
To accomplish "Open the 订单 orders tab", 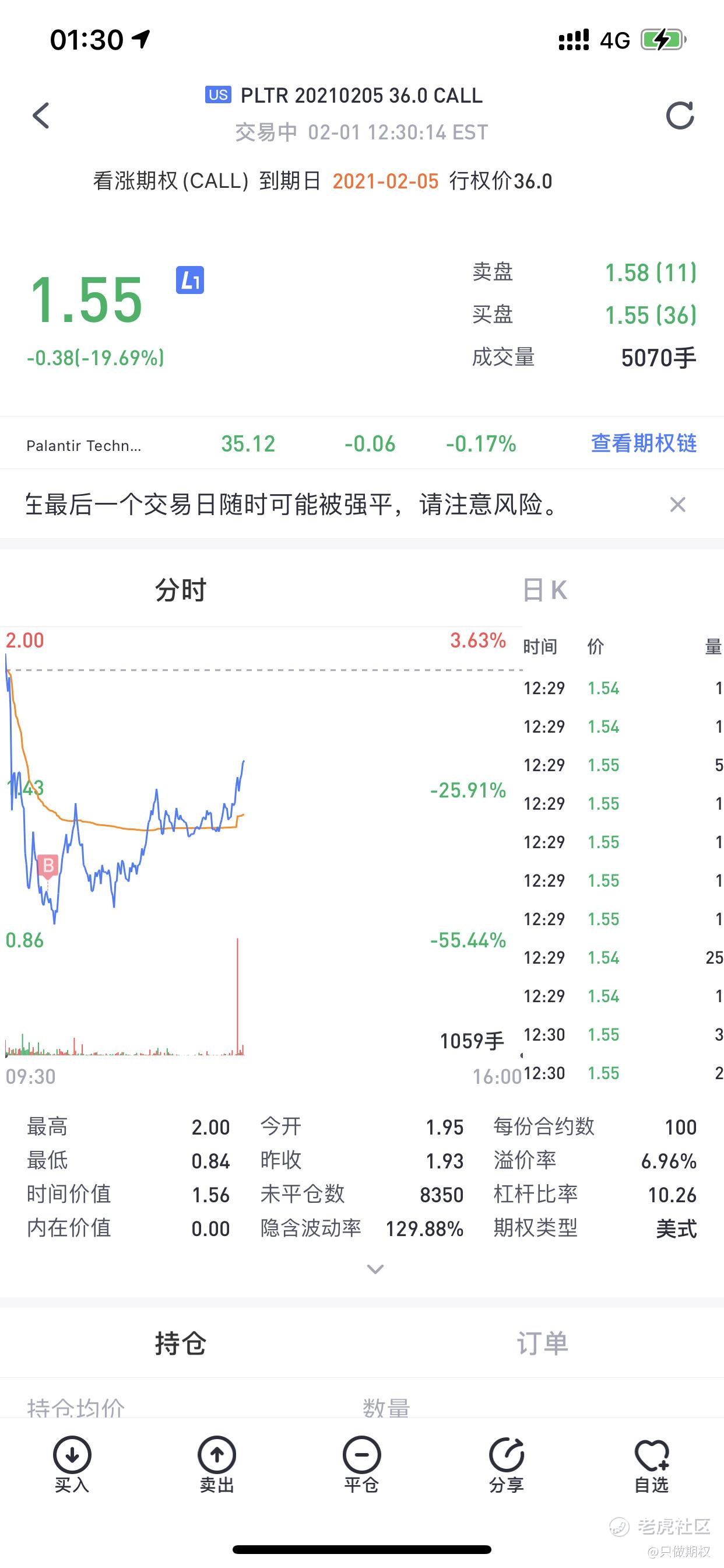I will point(542,1343).
